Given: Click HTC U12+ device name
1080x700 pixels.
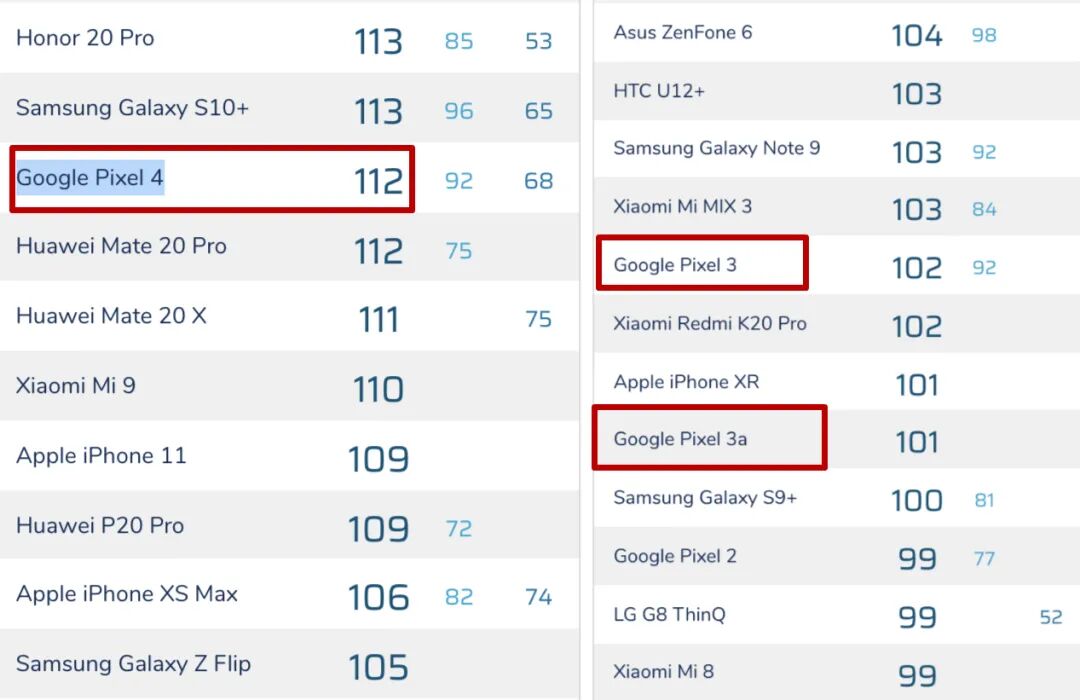Looking at the screenshot, I should pos(659,91).
